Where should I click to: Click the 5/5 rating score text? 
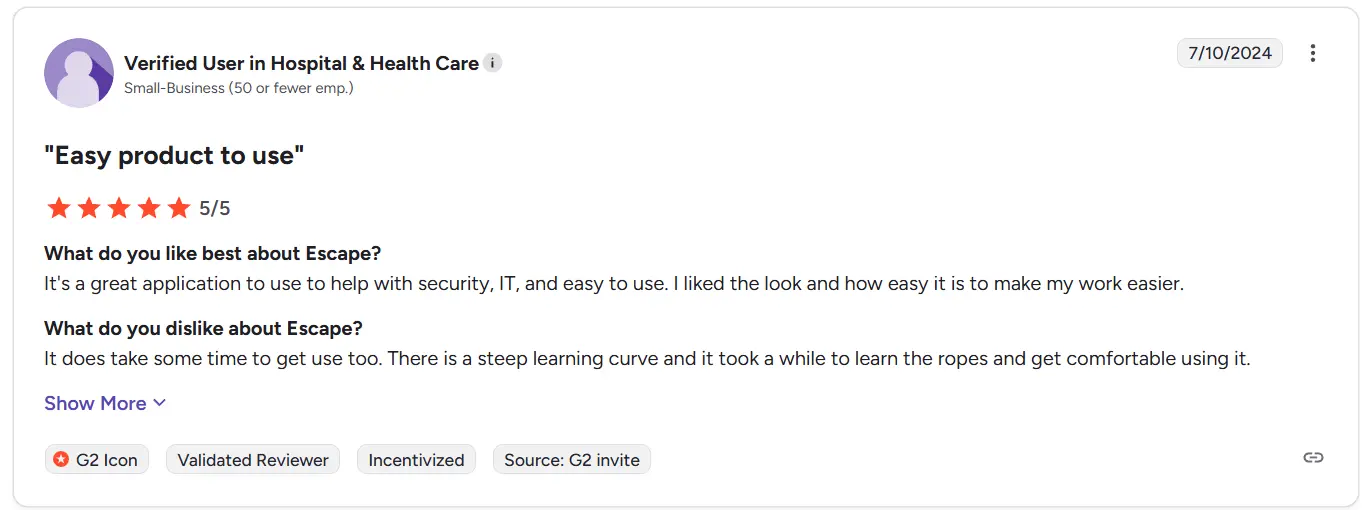tap(215, 208)
